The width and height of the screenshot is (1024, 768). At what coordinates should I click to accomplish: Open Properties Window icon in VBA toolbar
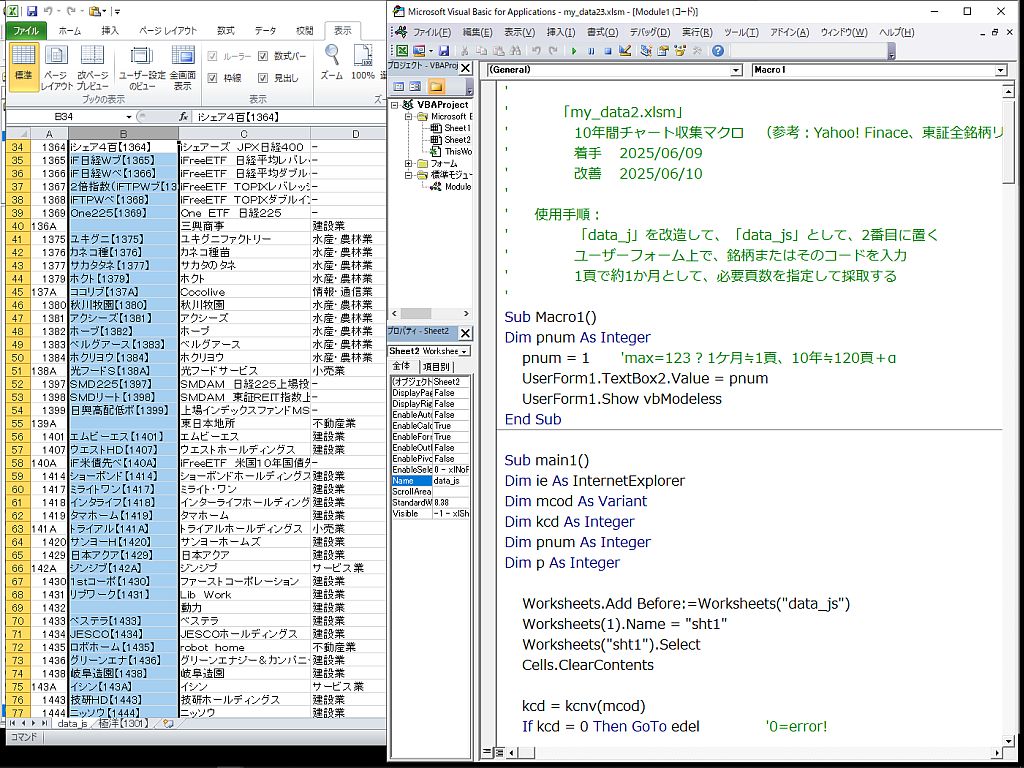click(663, 50)
